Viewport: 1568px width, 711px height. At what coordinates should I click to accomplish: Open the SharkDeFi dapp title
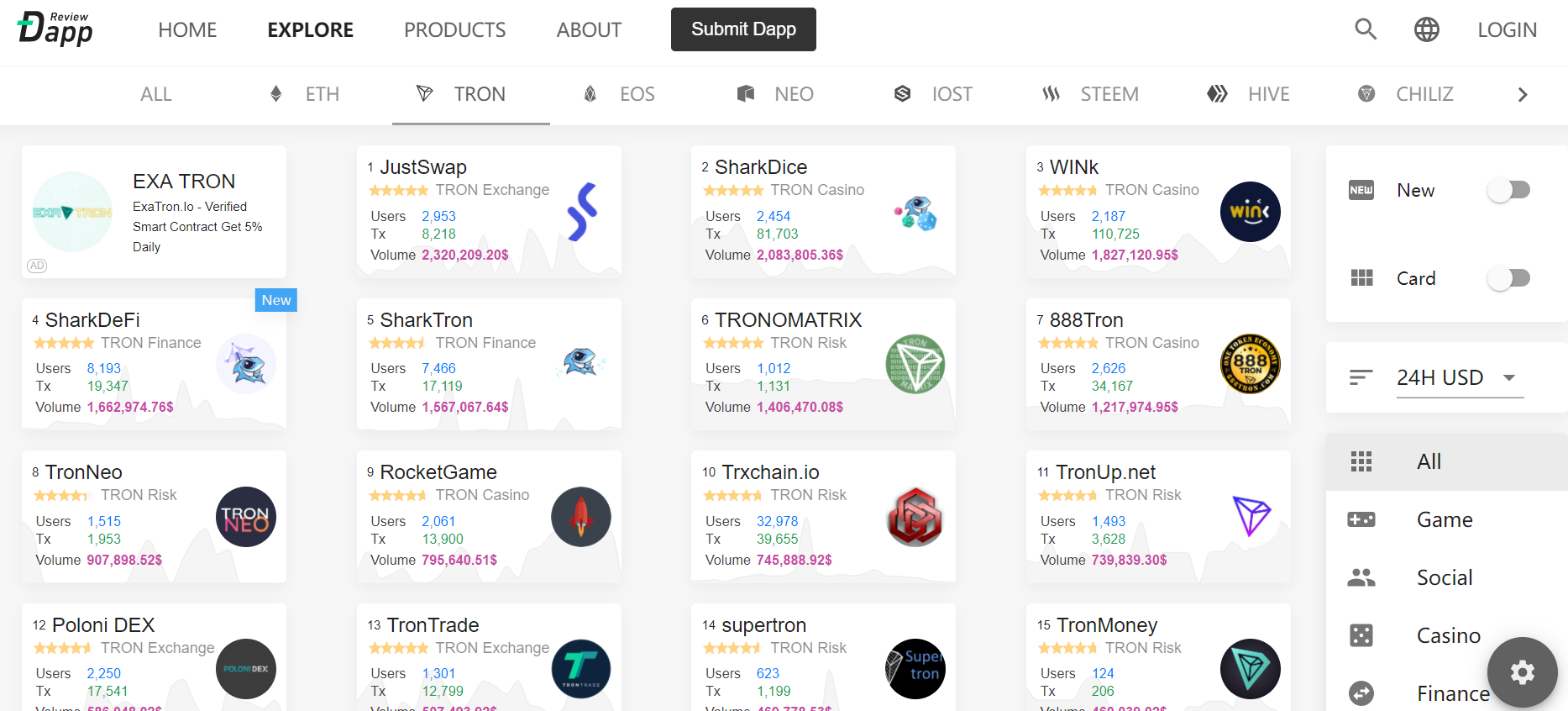(92, 320)
